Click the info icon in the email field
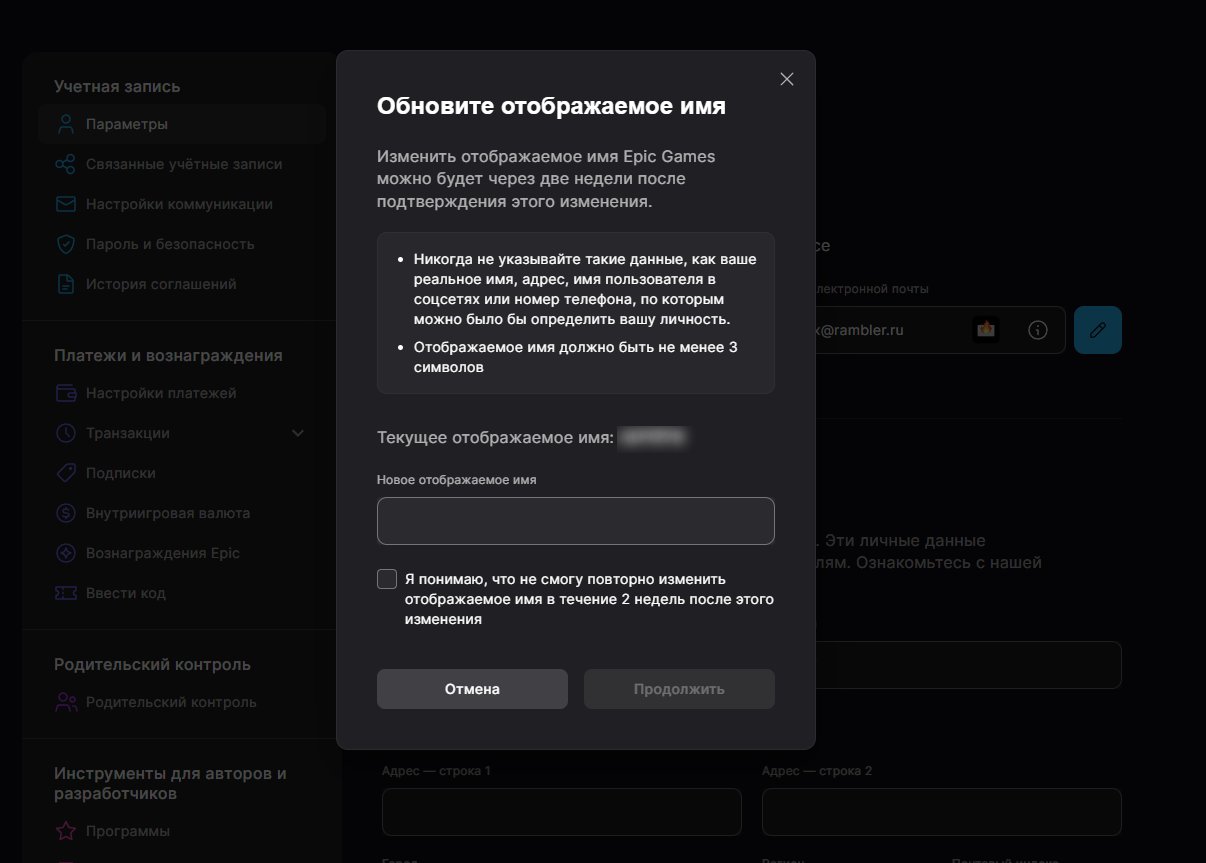 click(1038, 330)
